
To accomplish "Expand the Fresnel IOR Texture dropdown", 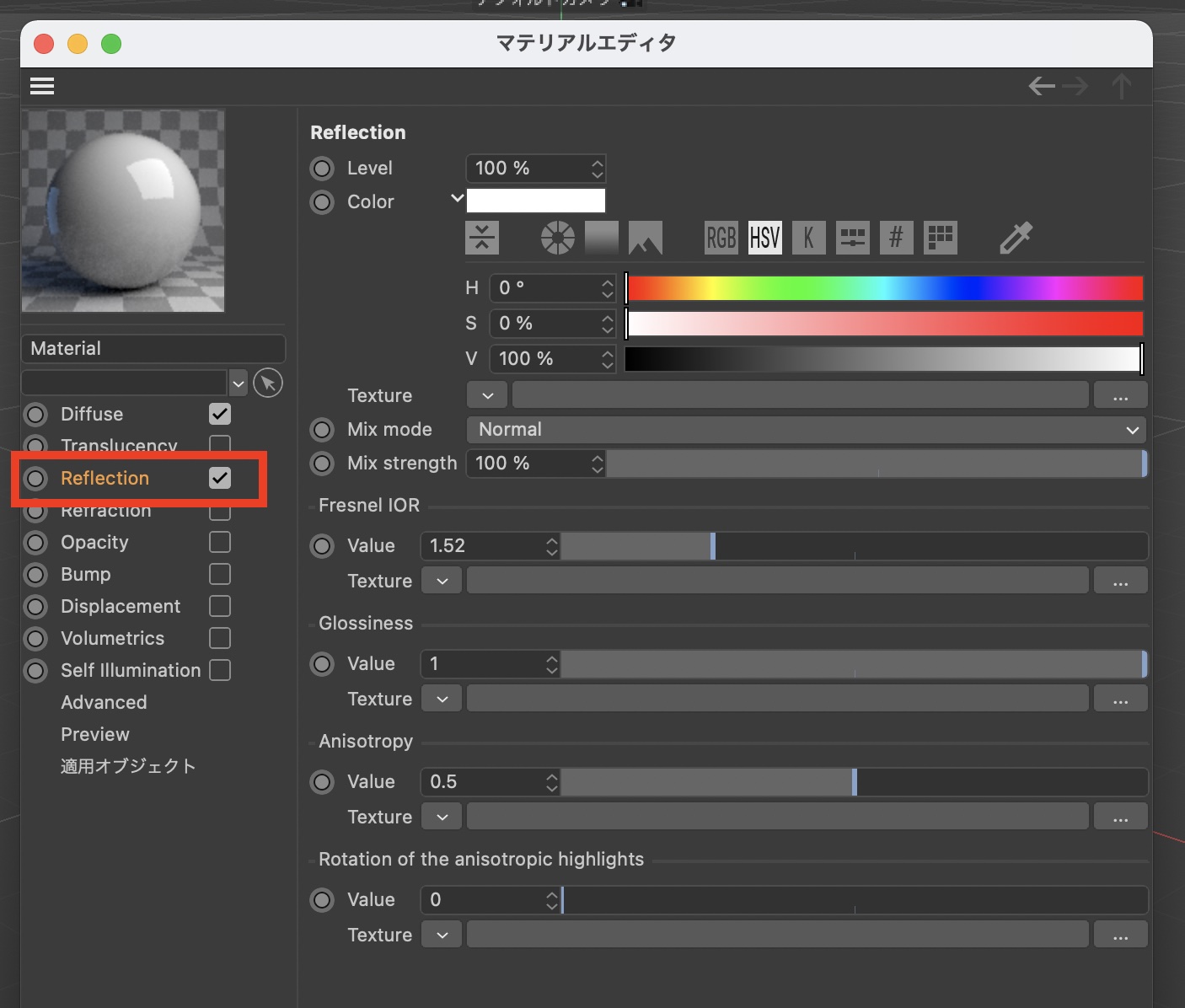I will [442, 581].
